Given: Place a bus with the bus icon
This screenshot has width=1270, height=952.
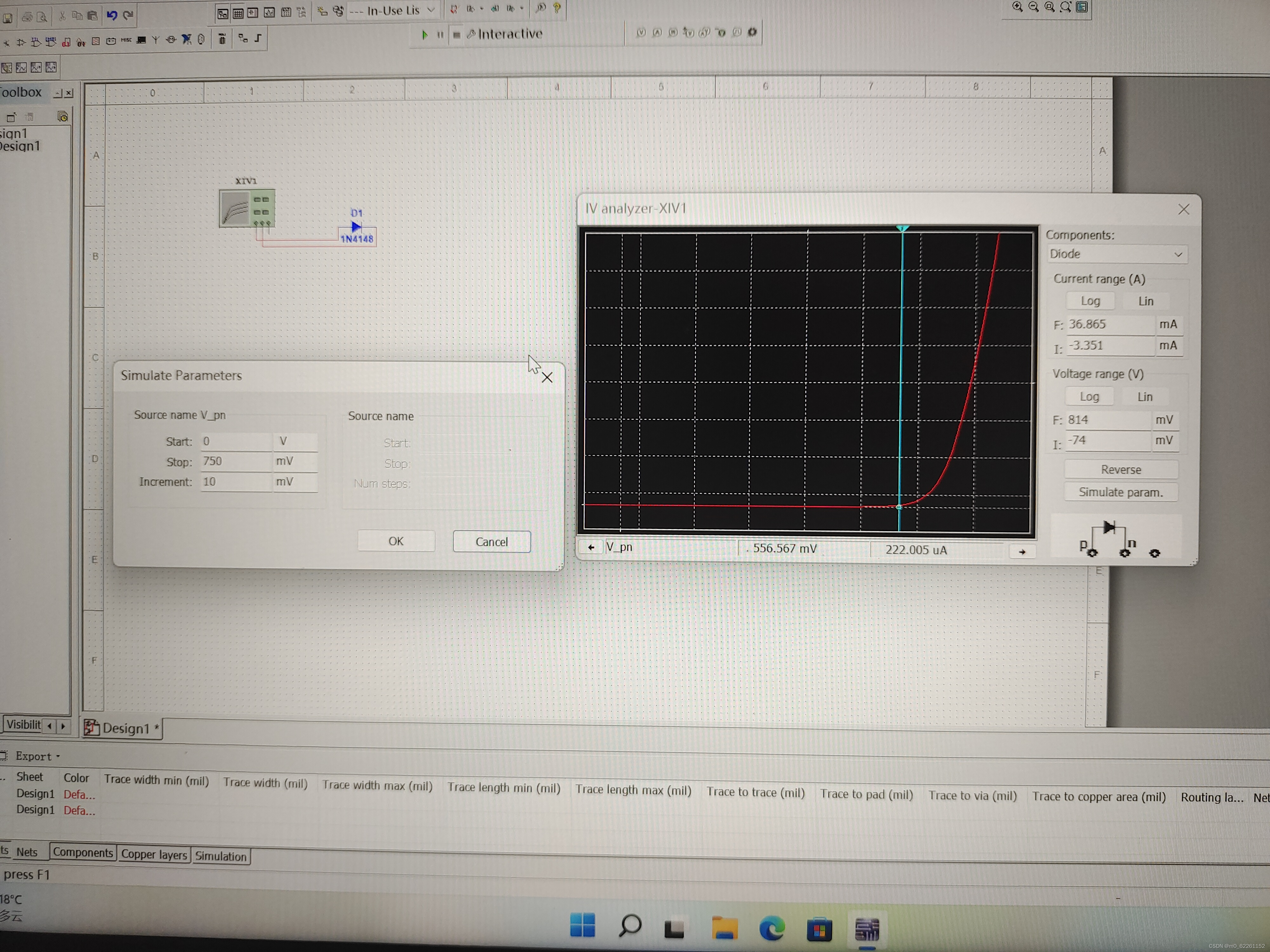Looking at the screenshot, I should coord(258,38).
